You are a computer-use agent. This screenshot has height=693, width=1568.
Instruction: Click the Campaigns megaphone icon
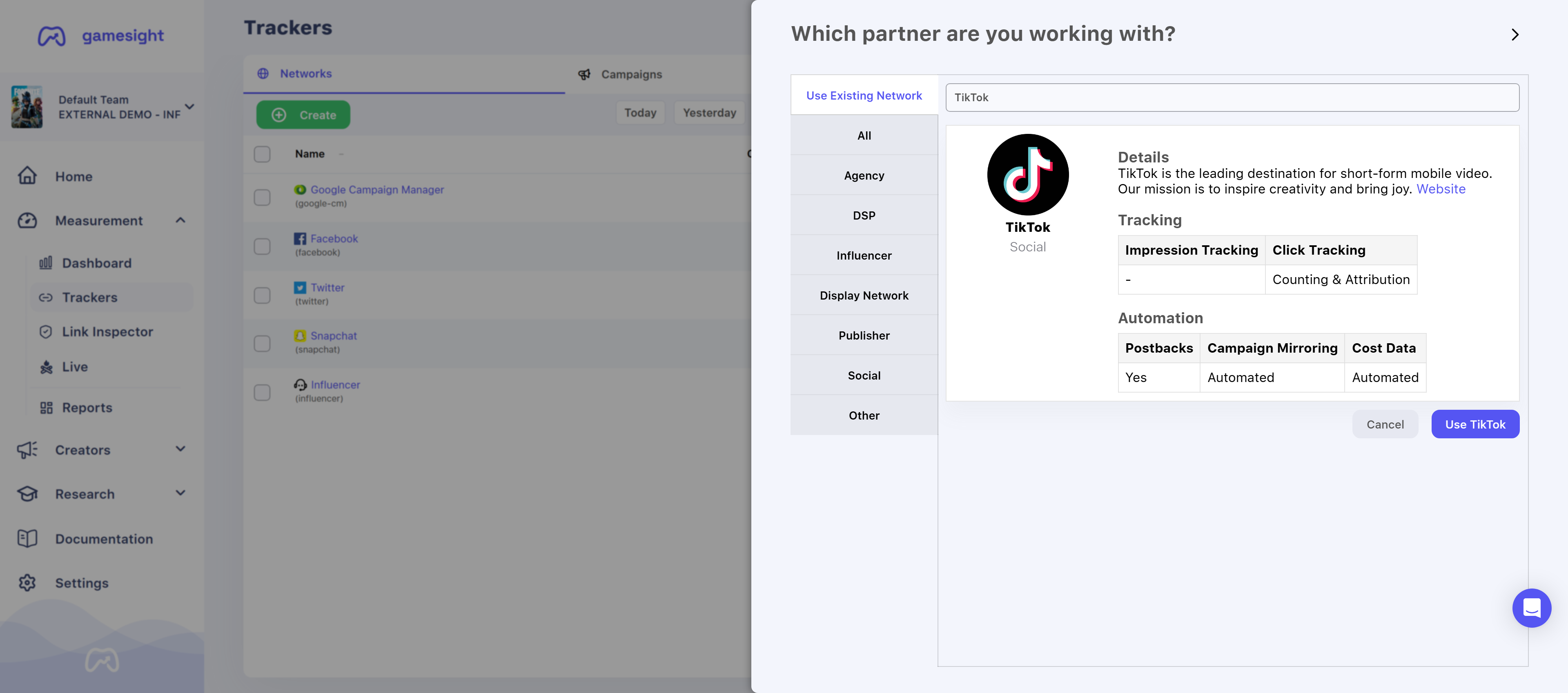click(584, 74)
